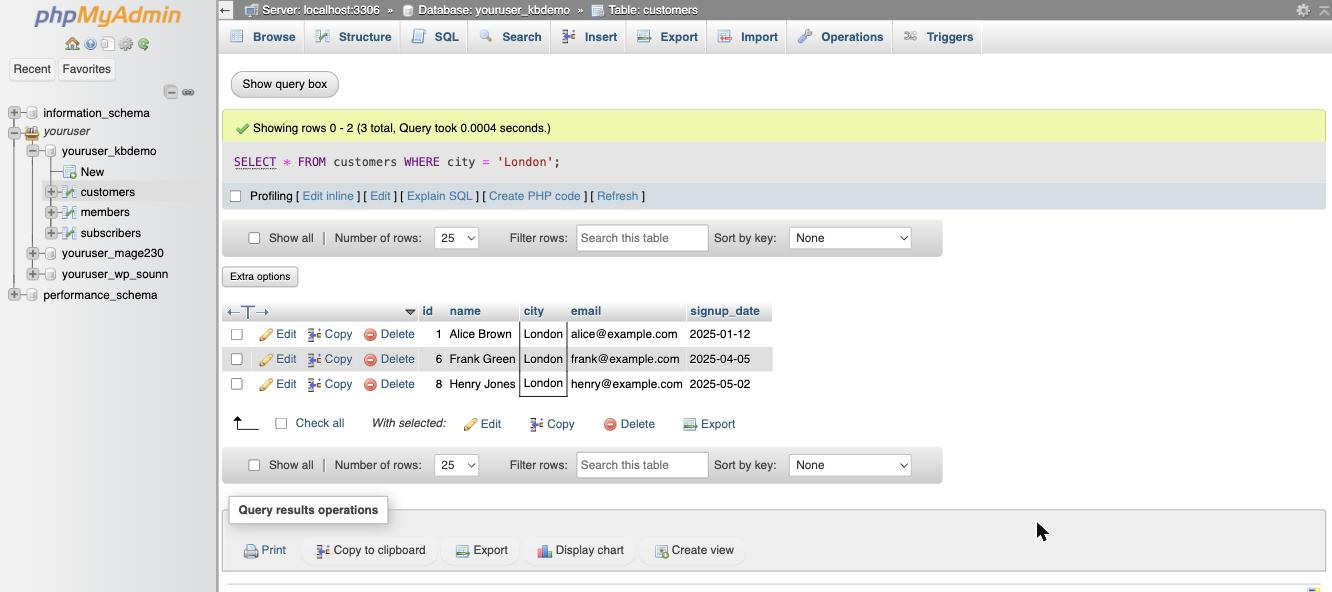Tick the Check all checkbox
This screenshot has width=1332, height=592.
[x=281, y=424]
